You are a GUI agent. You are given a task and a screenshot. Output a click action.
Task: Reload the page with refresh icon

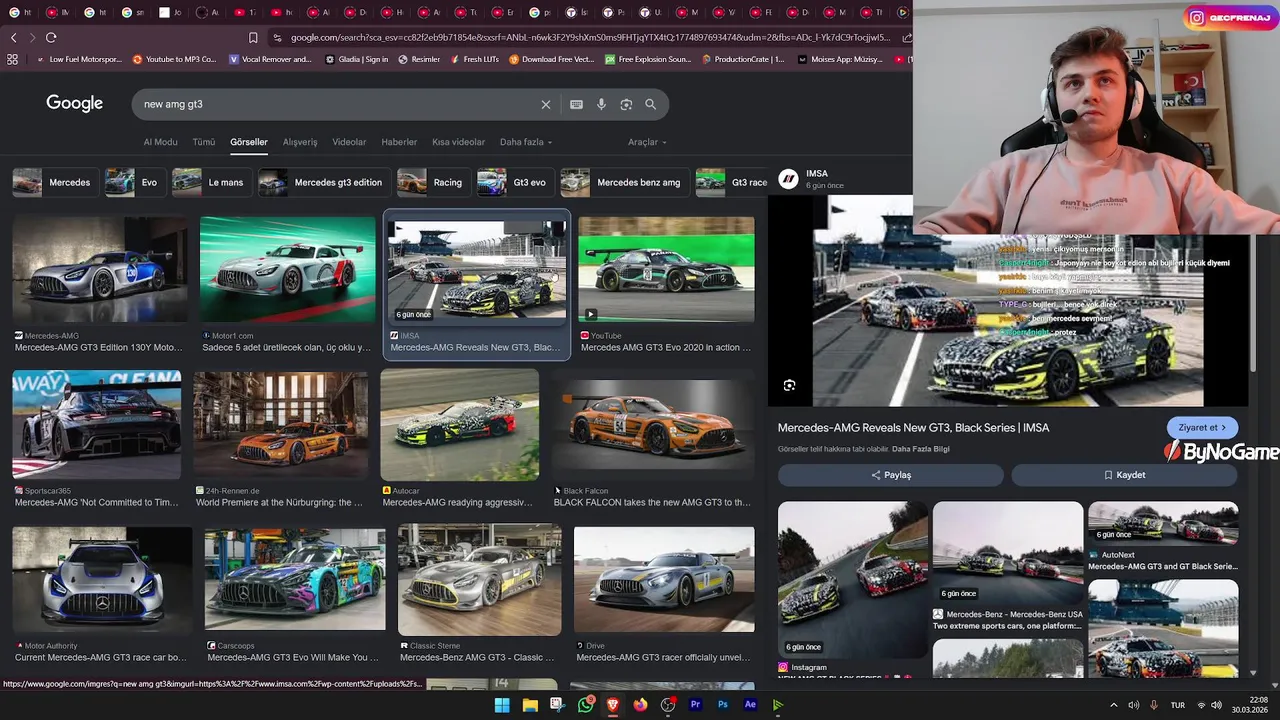pyautogui.click(x=51, y=37)
